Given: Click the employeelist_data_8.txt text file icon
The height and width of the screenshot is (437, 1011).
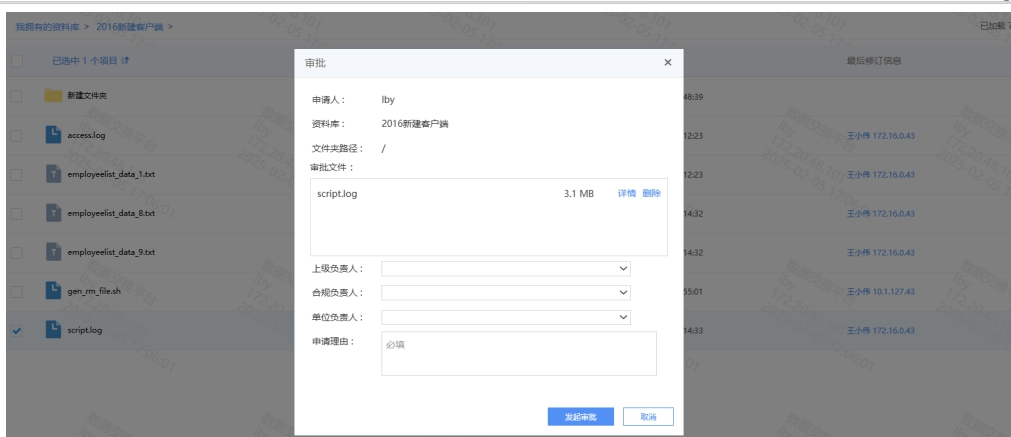Looking at the screenshot, I should click(53, 213).
